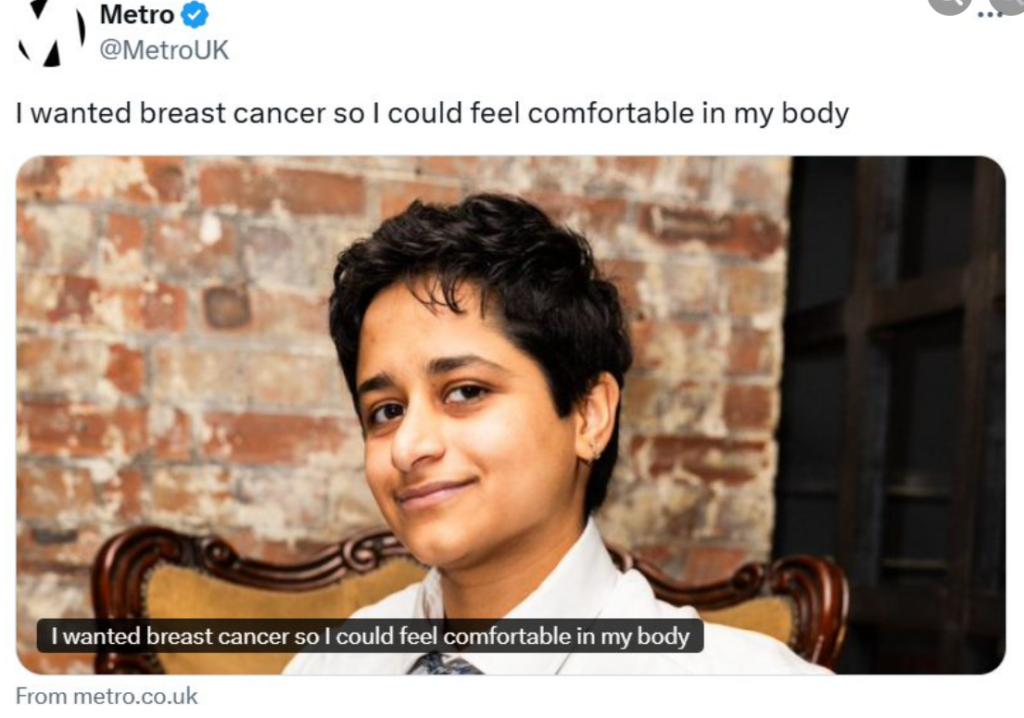Click the partially visible gray circle icon at far right
The image size is (1024, 718).
(1009, 5)
